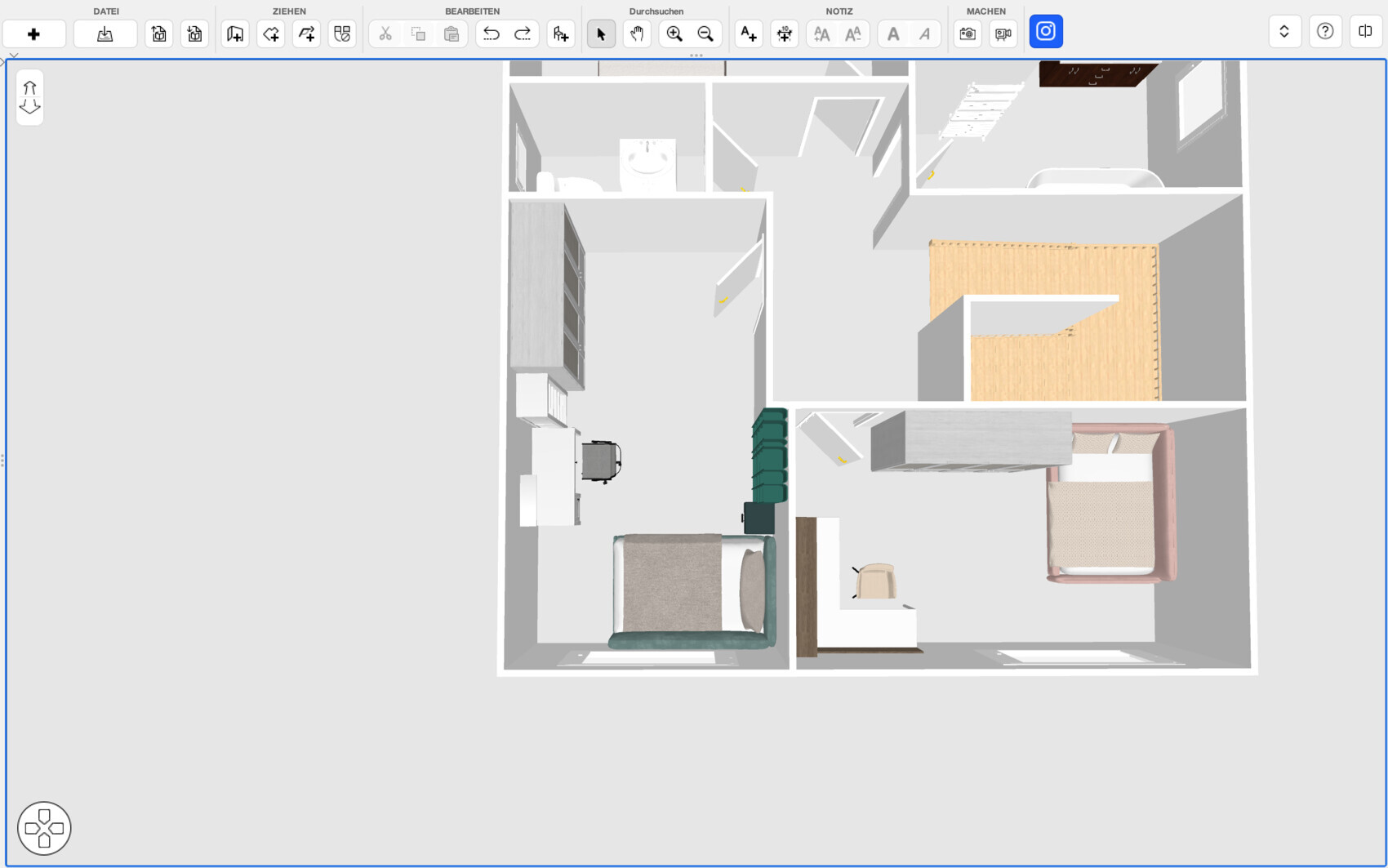1388x868 pixels.
Task: Click the level up/down arrows control
Action: (30, 97)
